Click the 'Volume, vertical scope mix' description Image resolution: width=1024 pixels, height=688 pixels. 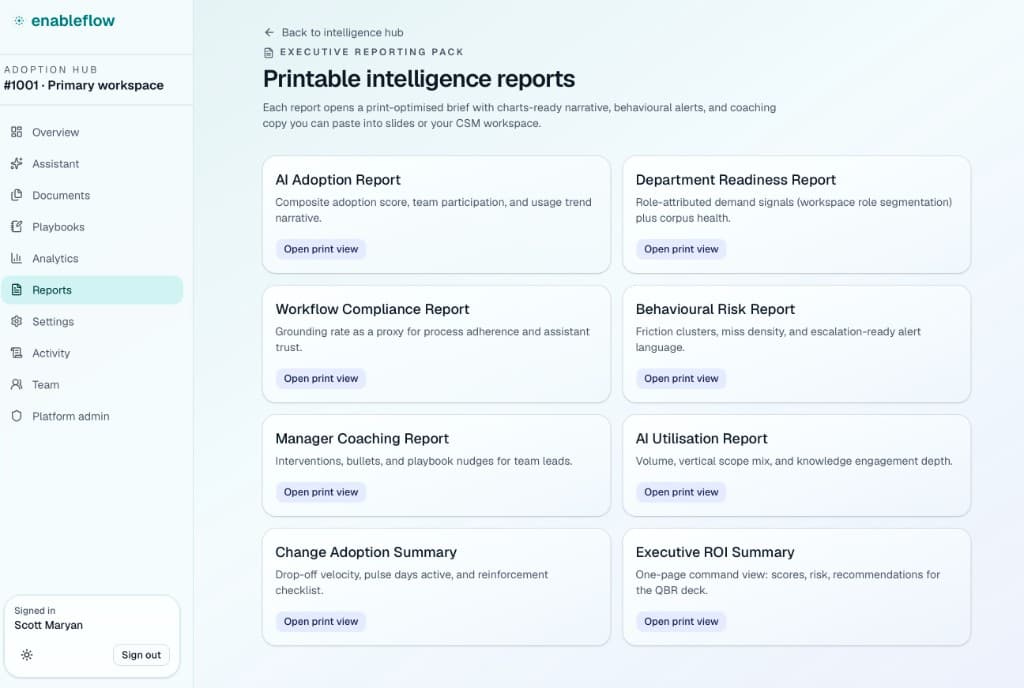pyautogui.click(x=793, y=461)
